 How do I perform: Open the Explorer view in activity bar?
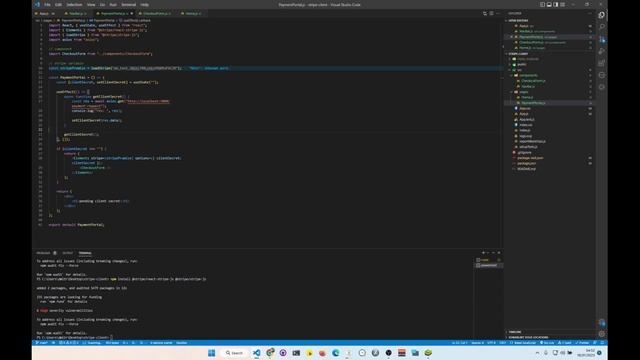coord(602,15)
